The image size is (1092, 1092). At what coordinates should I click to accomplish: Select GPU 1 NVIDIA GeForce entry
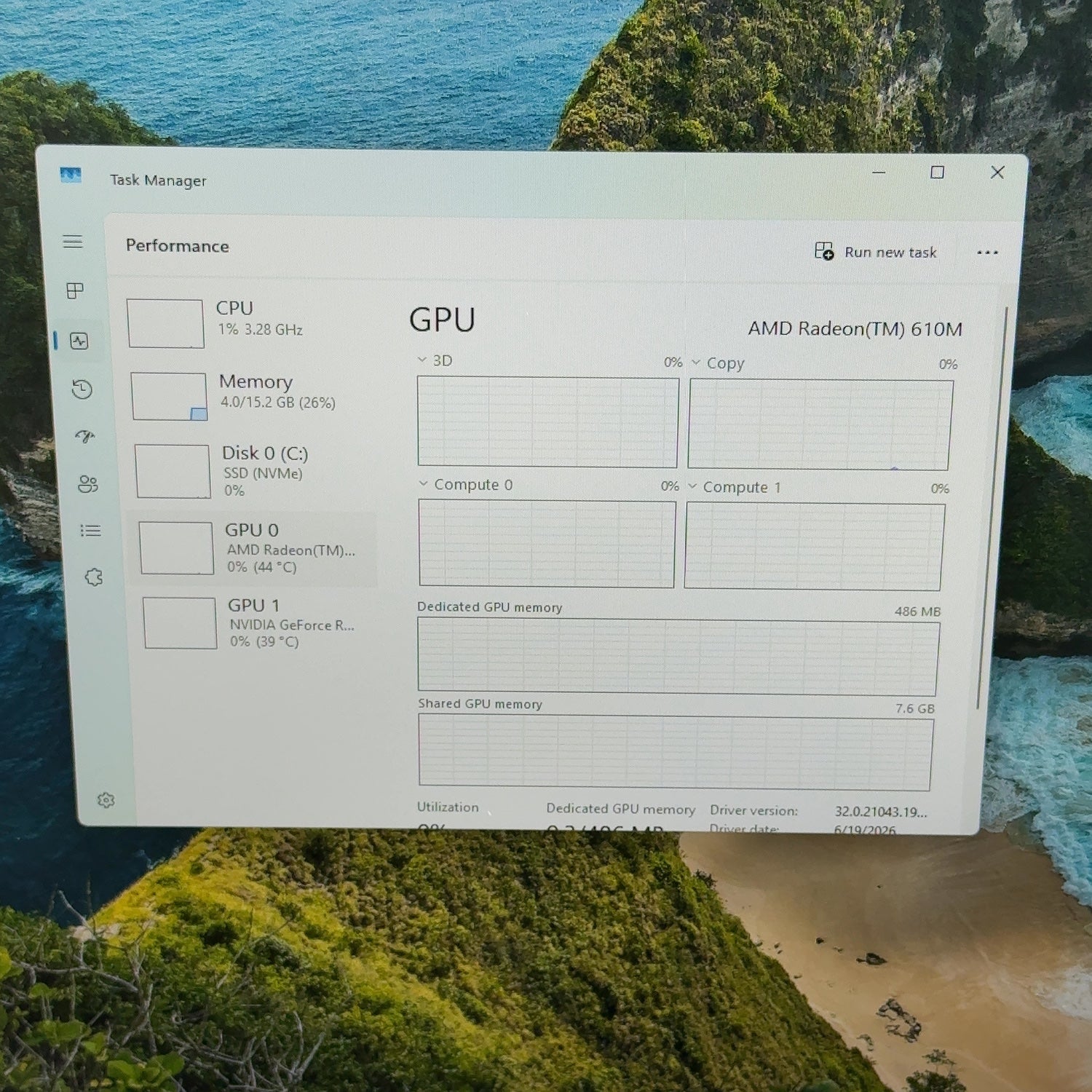point(256,622)
